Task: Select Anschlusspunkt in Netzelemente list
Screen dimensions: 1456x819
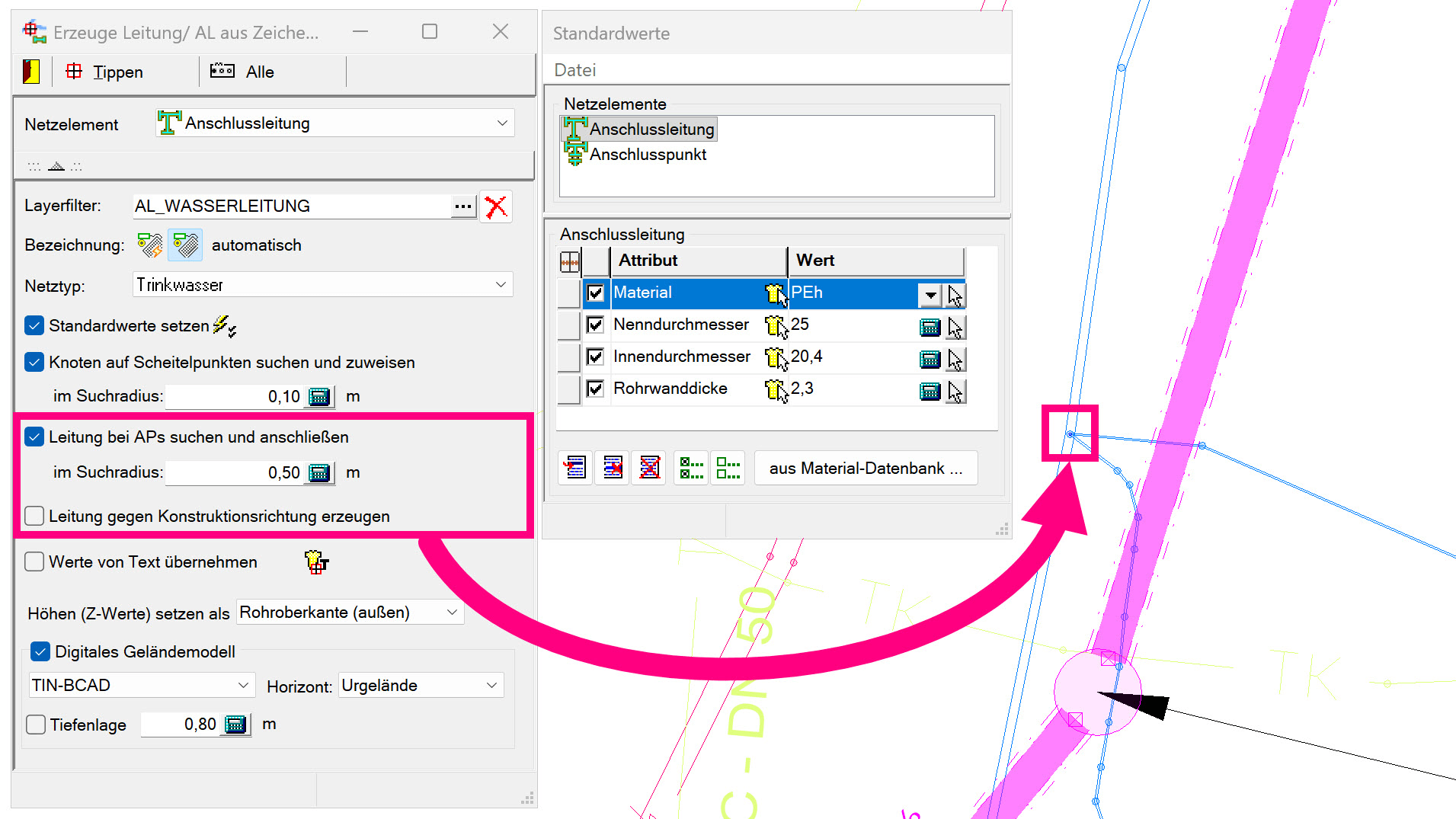Action: coord(648,155)
